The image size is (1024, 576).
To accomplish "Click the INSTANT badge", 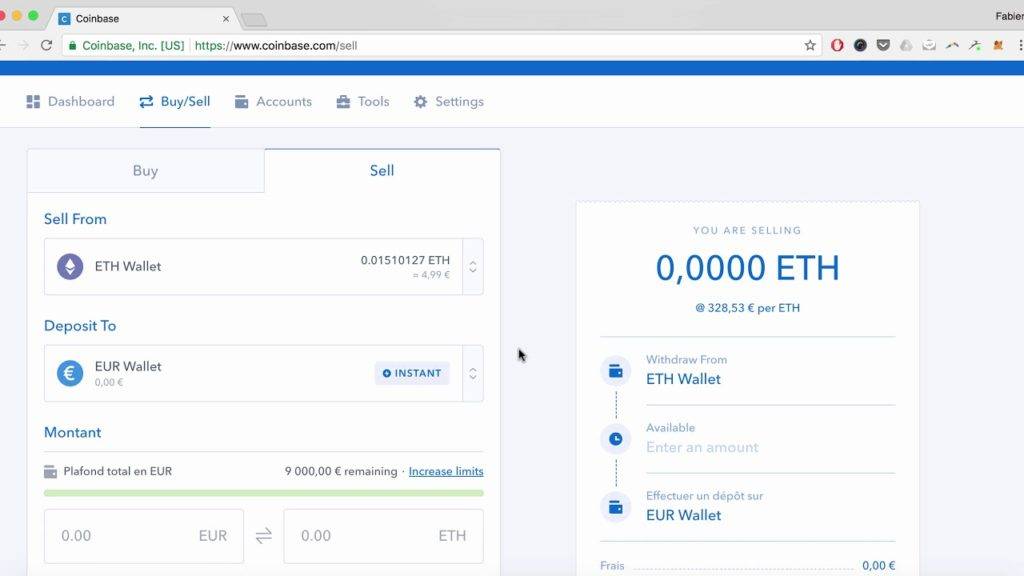I will coord(412,373).
